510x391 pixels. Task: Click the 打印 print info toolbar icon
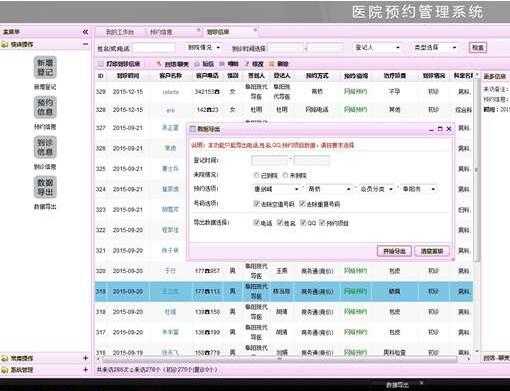(119, 64)
